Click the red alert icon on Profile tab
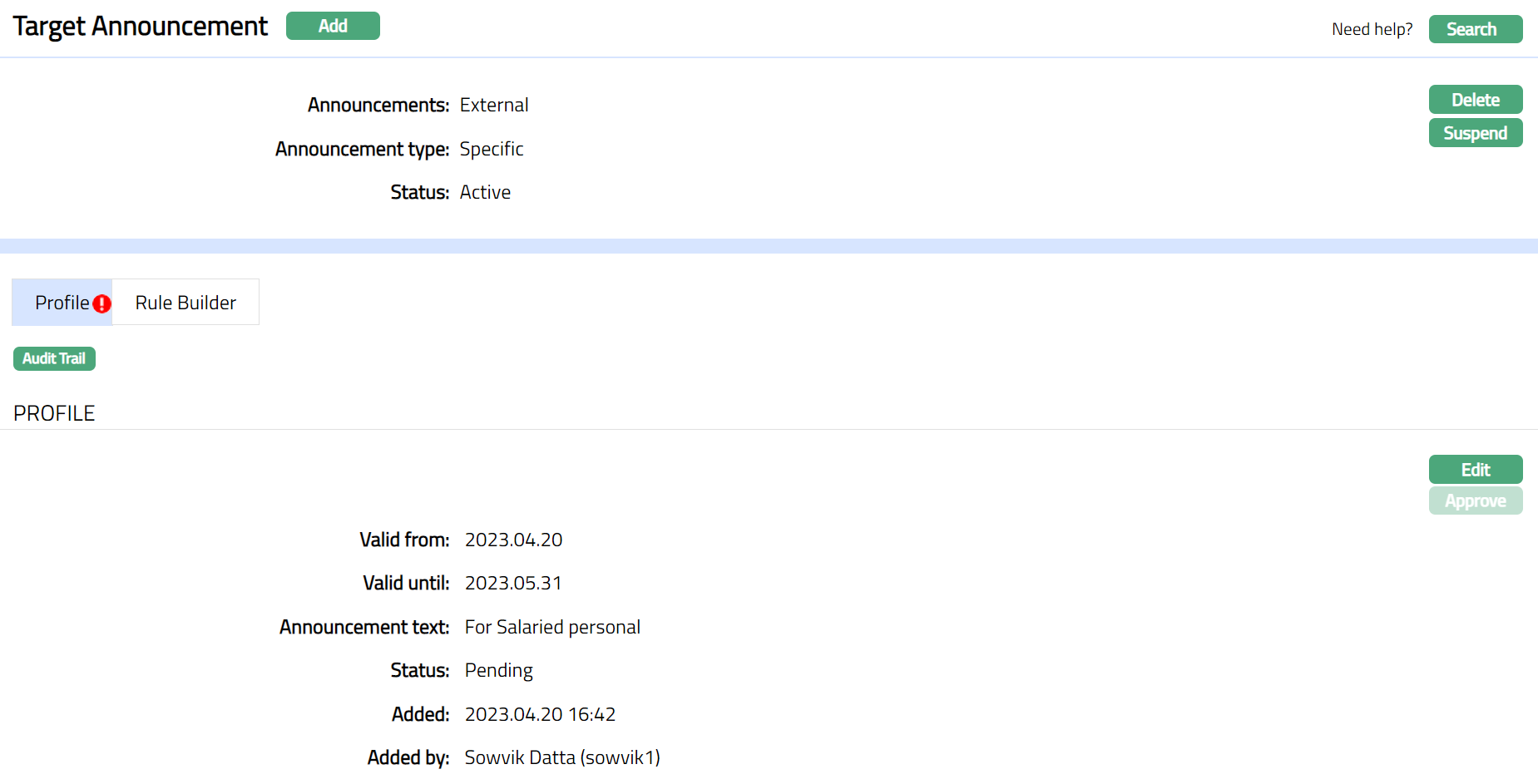The height and width of the screenshot is (784, 1538). click(101, 303)
